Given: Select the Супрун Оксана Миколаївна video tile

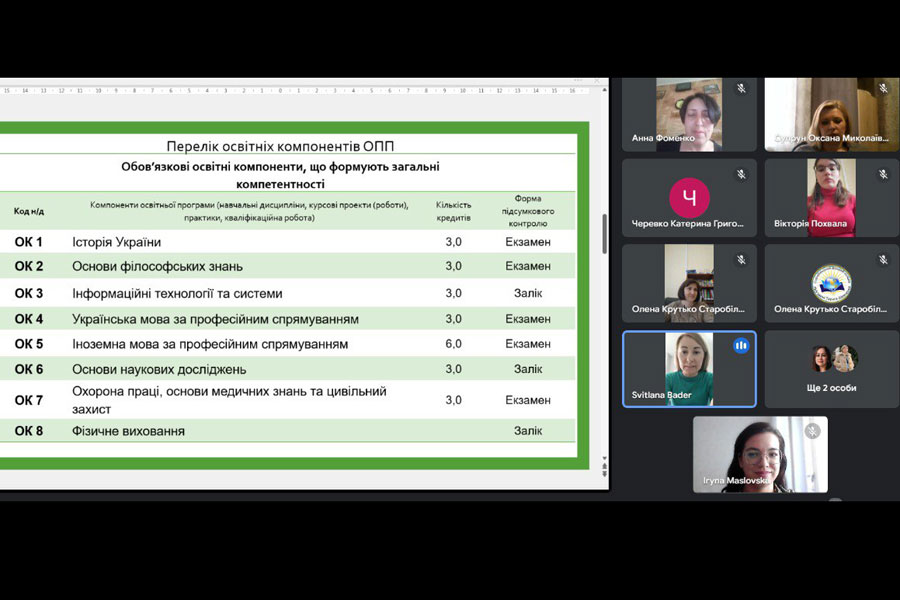Looking at the screenshot, I should [x=832, y=114].
